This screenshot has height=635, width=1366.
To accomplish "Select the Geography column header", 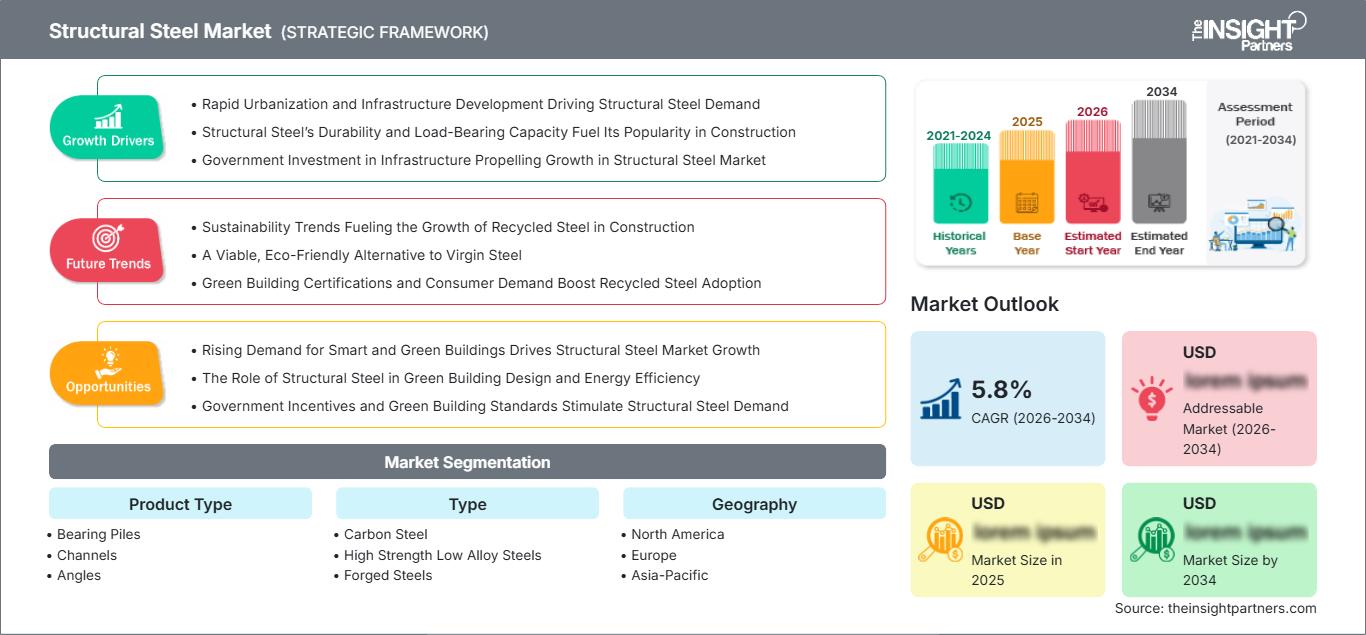I will [754, 504].
